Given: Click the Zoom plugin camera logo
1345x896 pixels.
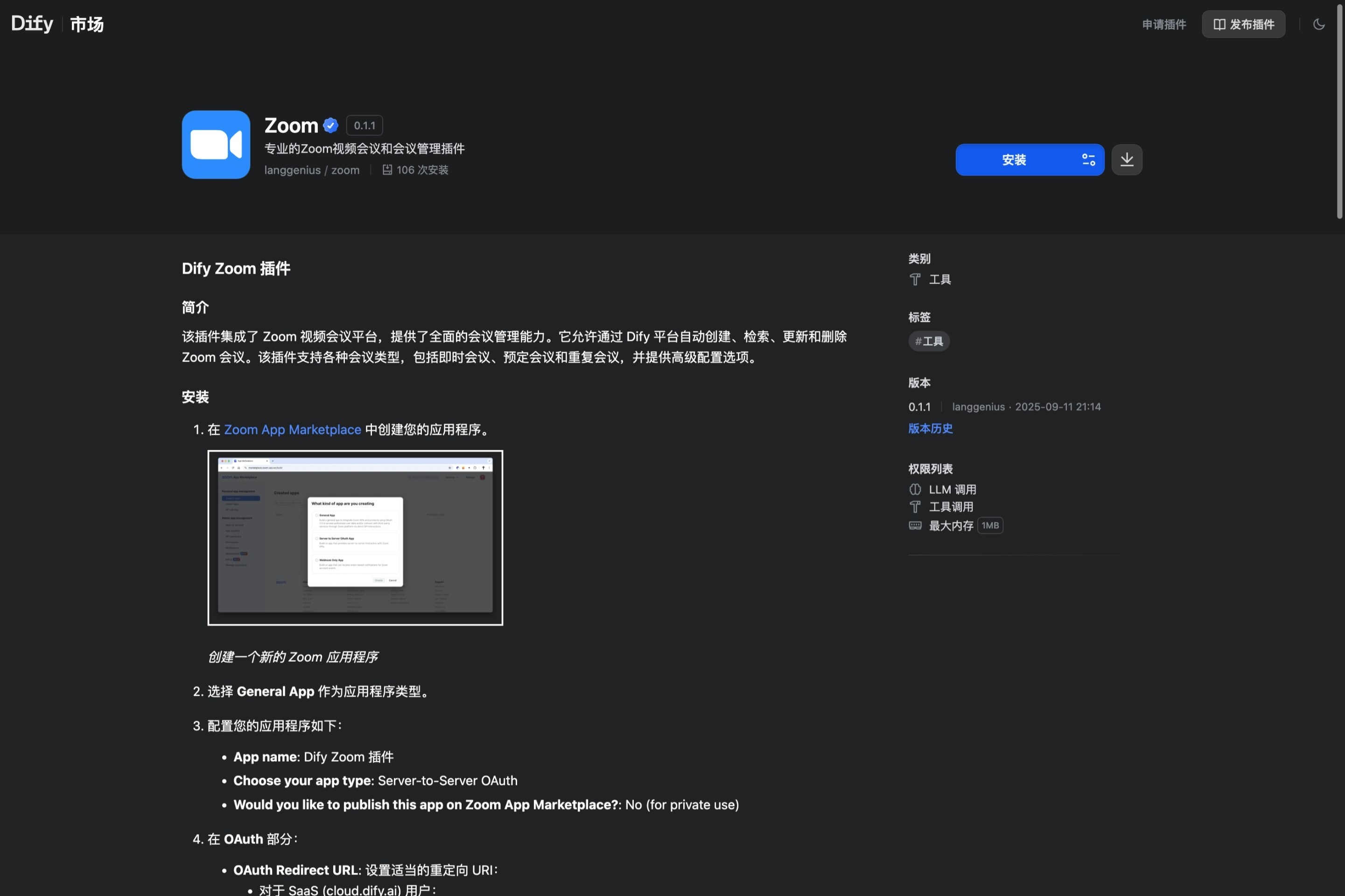Looking at the screenshot, I should click(216, 145).
